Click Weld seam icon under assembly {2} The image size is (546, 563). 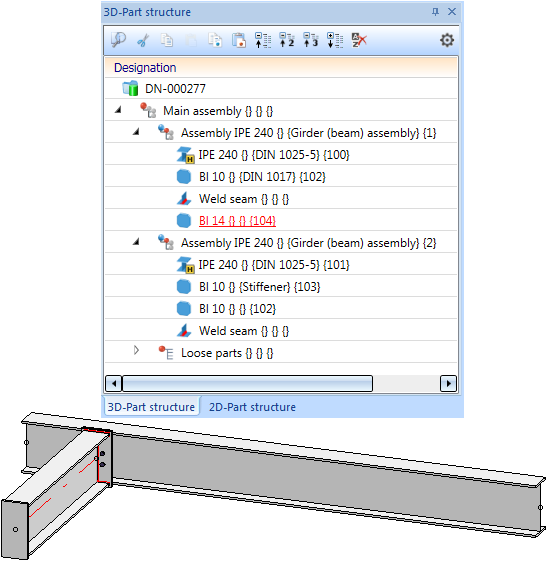click(184, 330)
